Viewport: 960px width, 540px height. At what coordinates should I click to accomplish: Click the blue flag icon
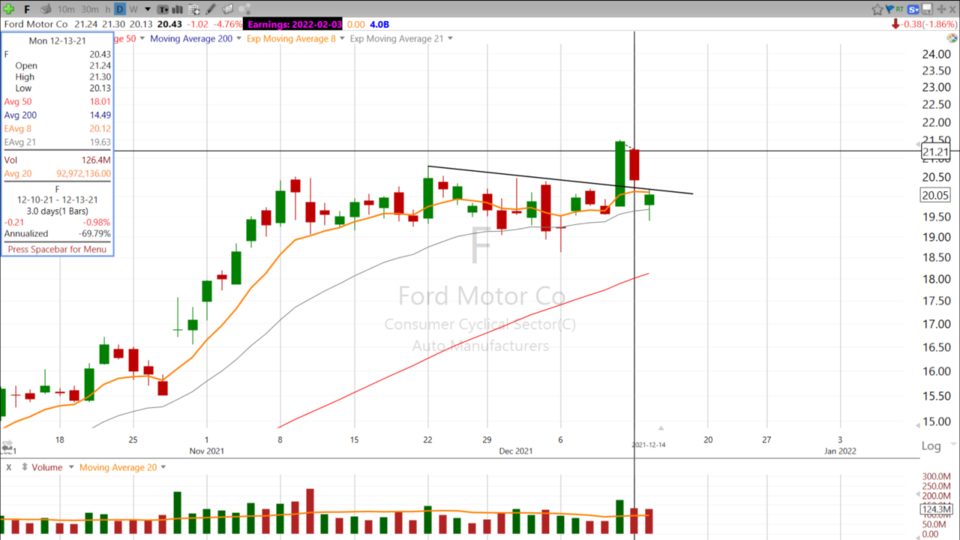tap(890, 9)
